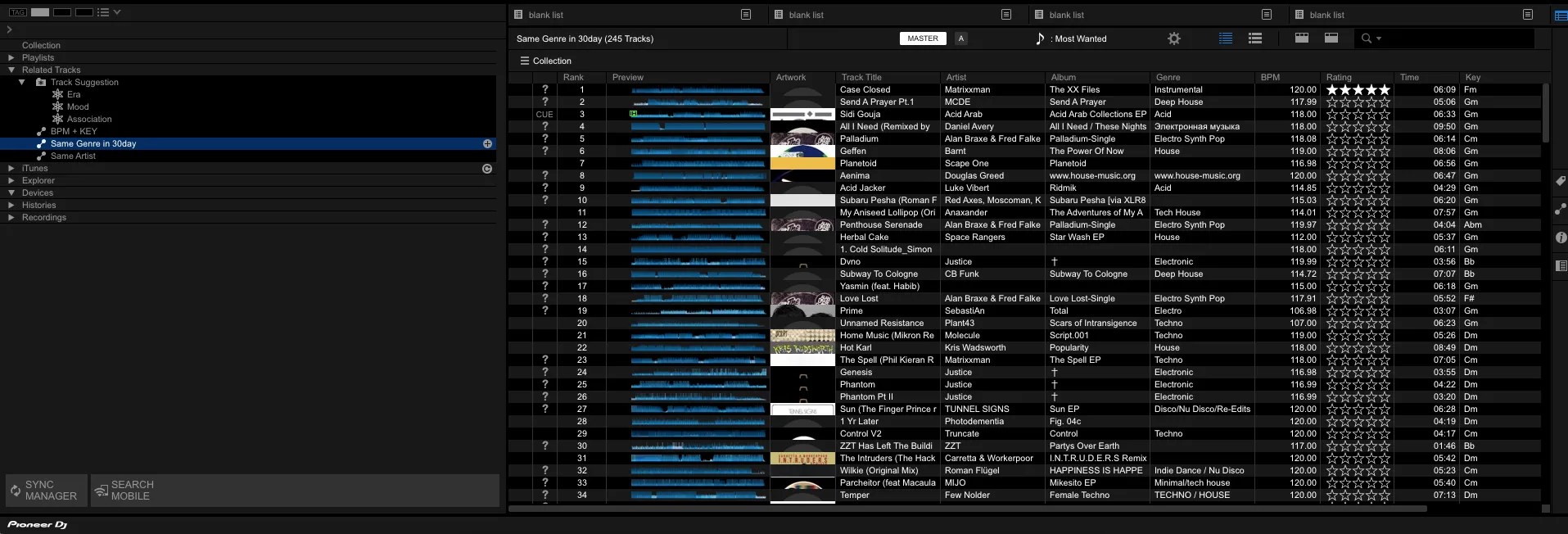Image resolution: width=1568 pixels, height=534 pixels.
Task: Click the question mark status on rank 1
Action: [x=545, y=89]
